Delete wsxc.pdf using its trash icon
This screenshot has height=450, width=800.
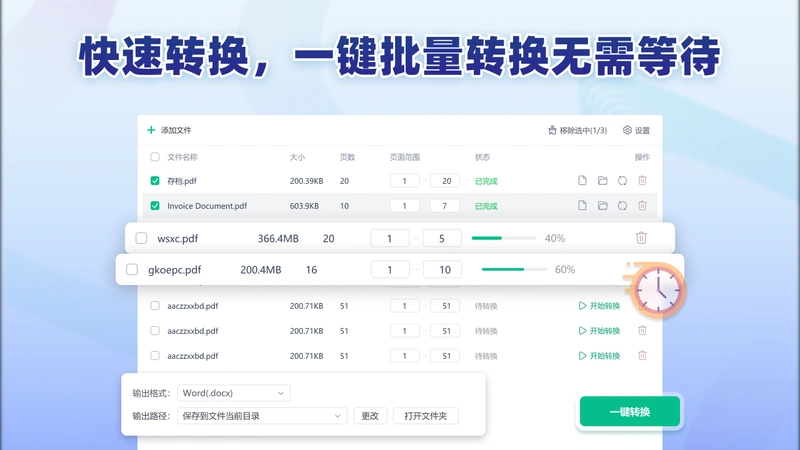pos(641,238)
